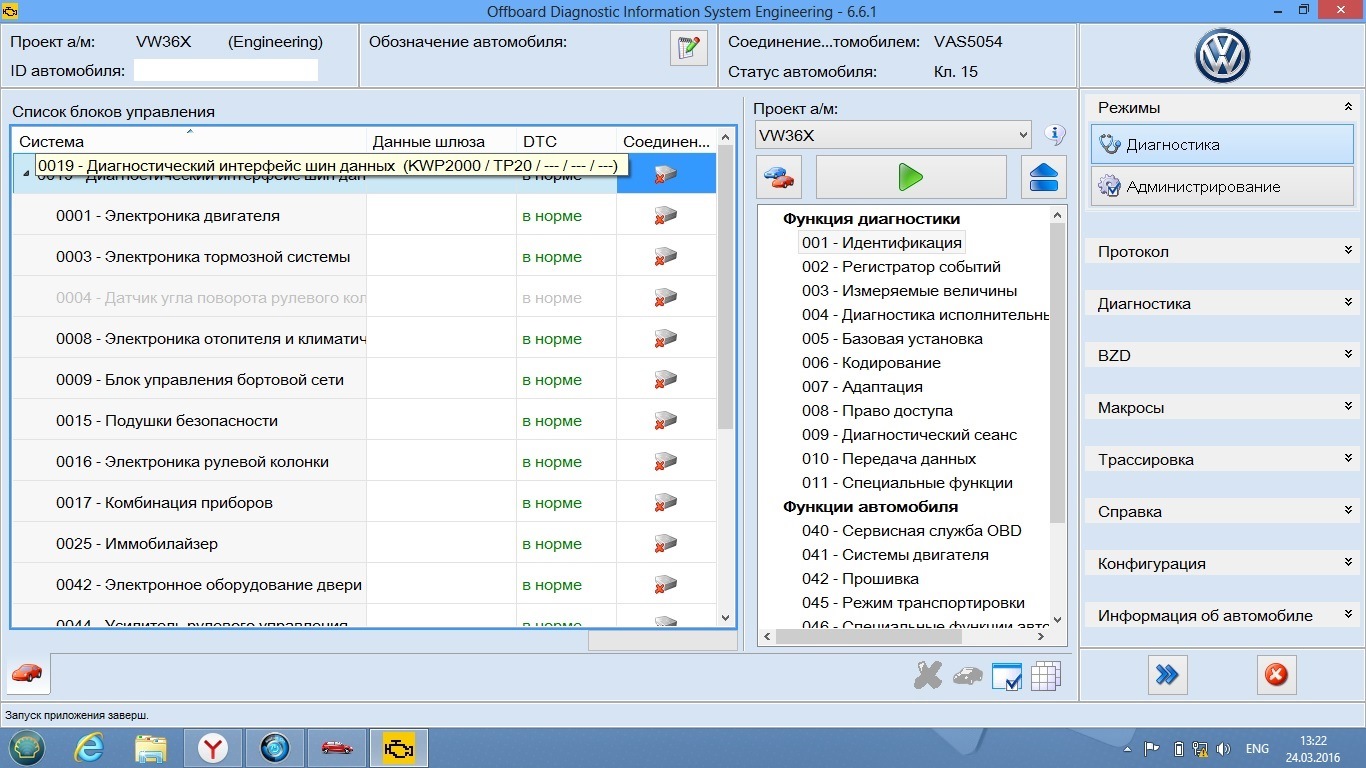
Task: Click the red car app icon in taskbar
Action: tap(337, 747)
